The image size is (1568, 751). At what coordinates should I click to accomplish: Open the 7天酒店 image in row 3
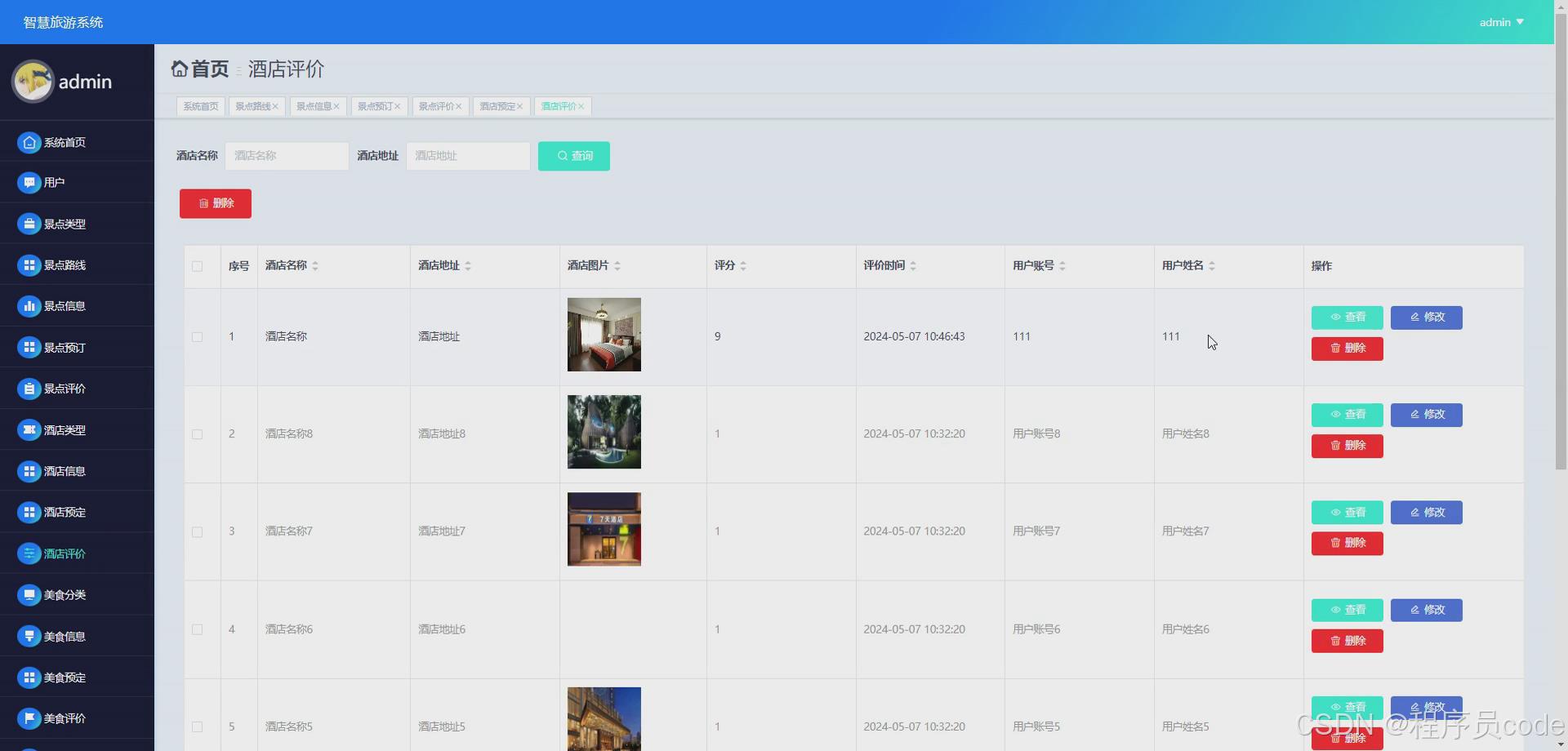[604, 529]
